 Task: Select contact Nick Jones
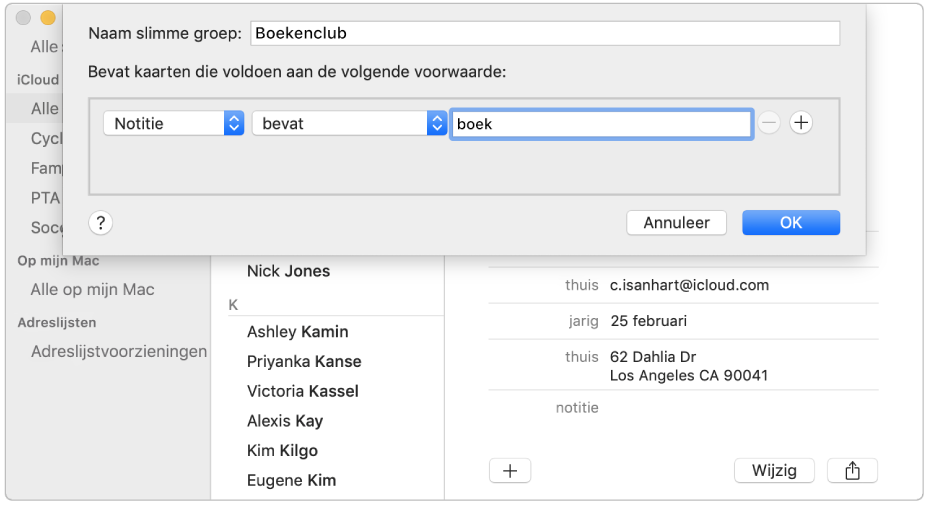289,271
